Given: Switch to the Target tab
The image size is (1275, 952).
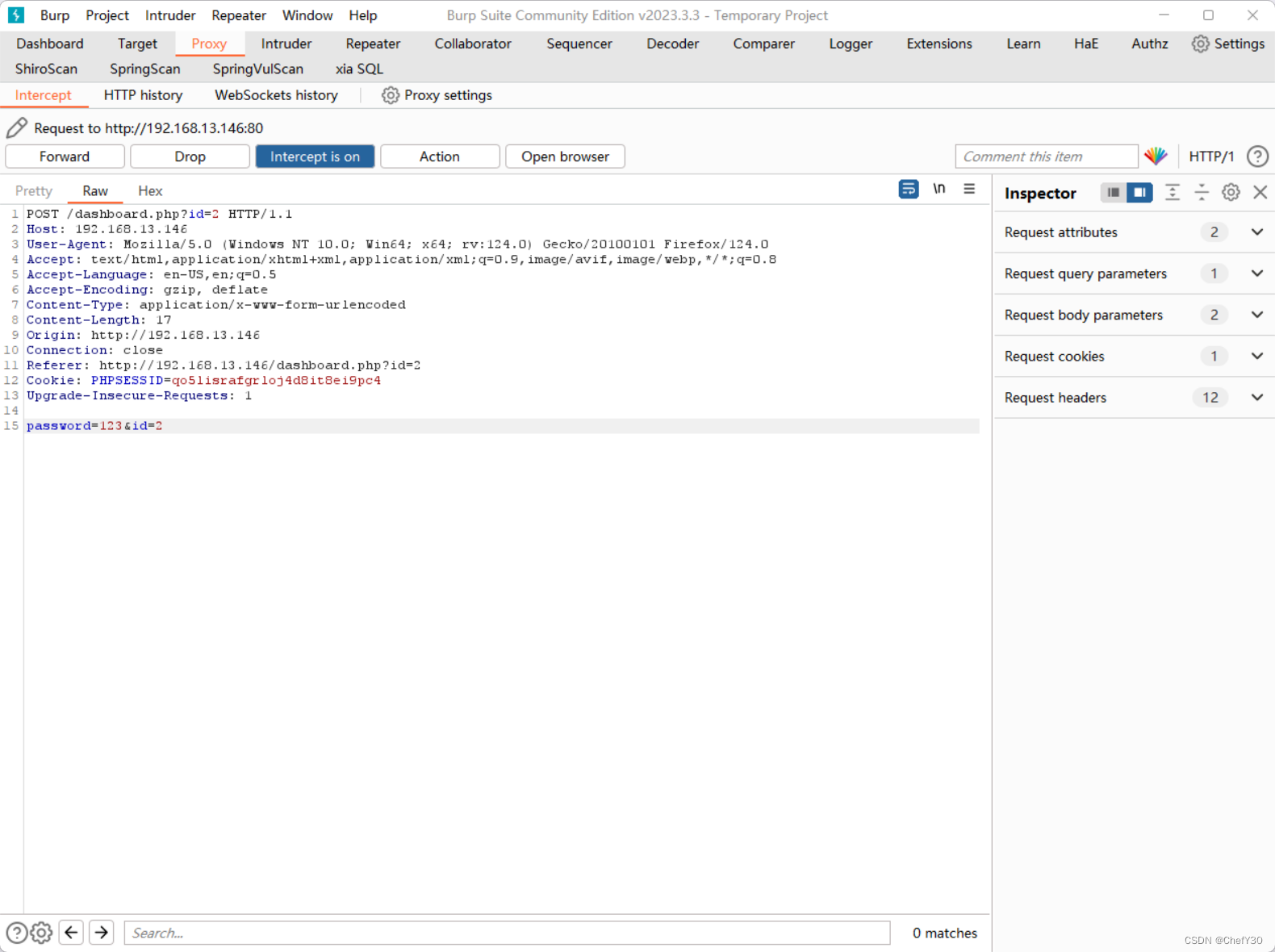Looking at the screenshot, I should point(137,44).
